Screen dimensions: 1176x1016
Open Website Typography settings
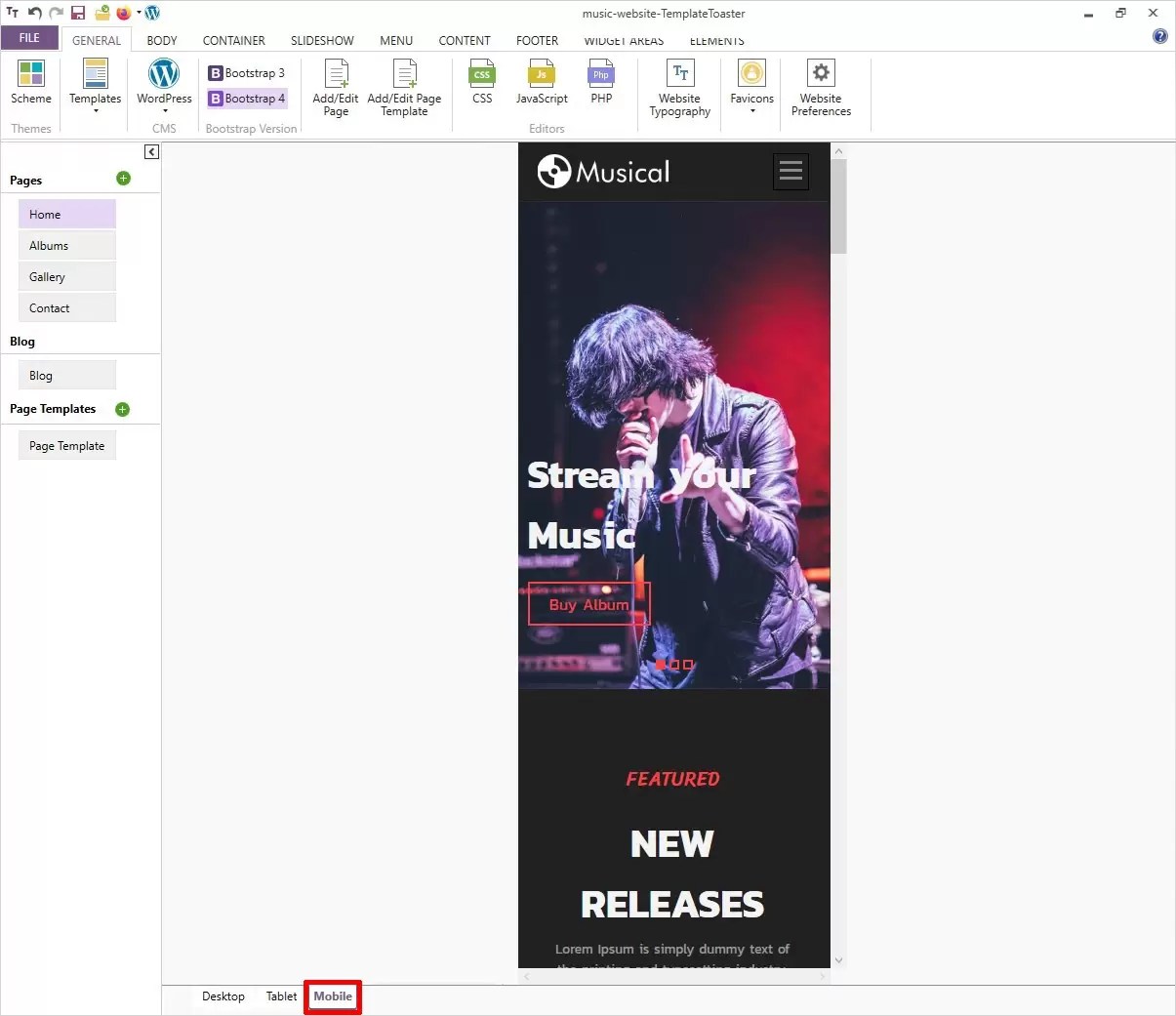(679, 86)
